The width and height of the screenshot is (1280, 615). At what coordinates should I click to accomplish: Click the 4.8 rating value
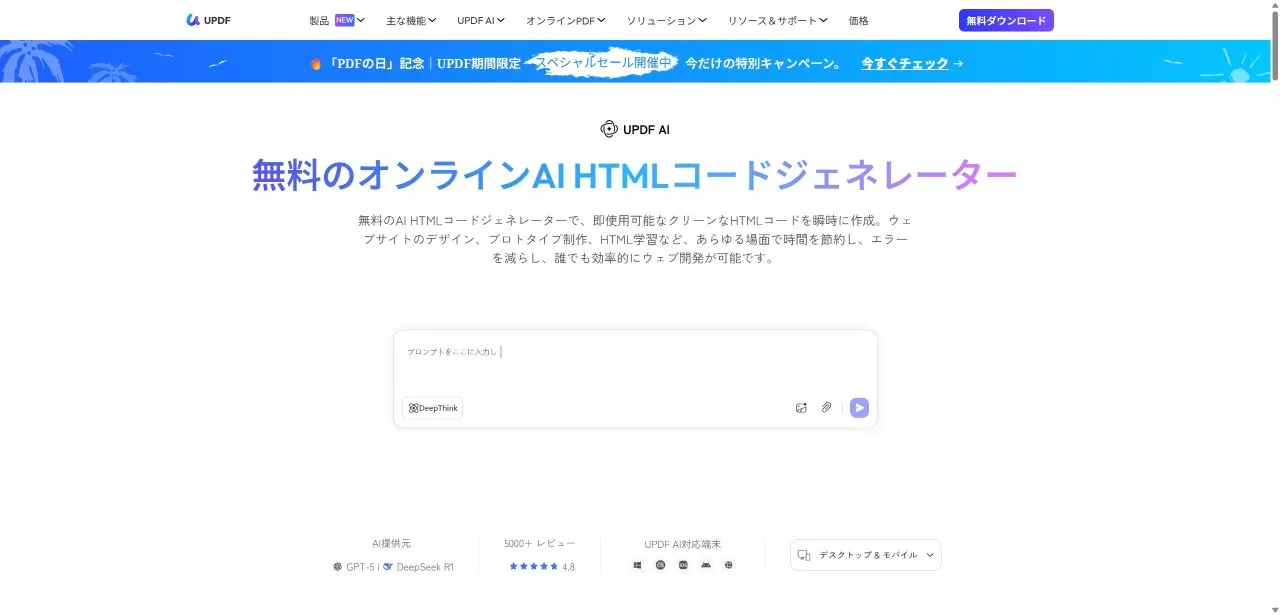click(568, 567)
